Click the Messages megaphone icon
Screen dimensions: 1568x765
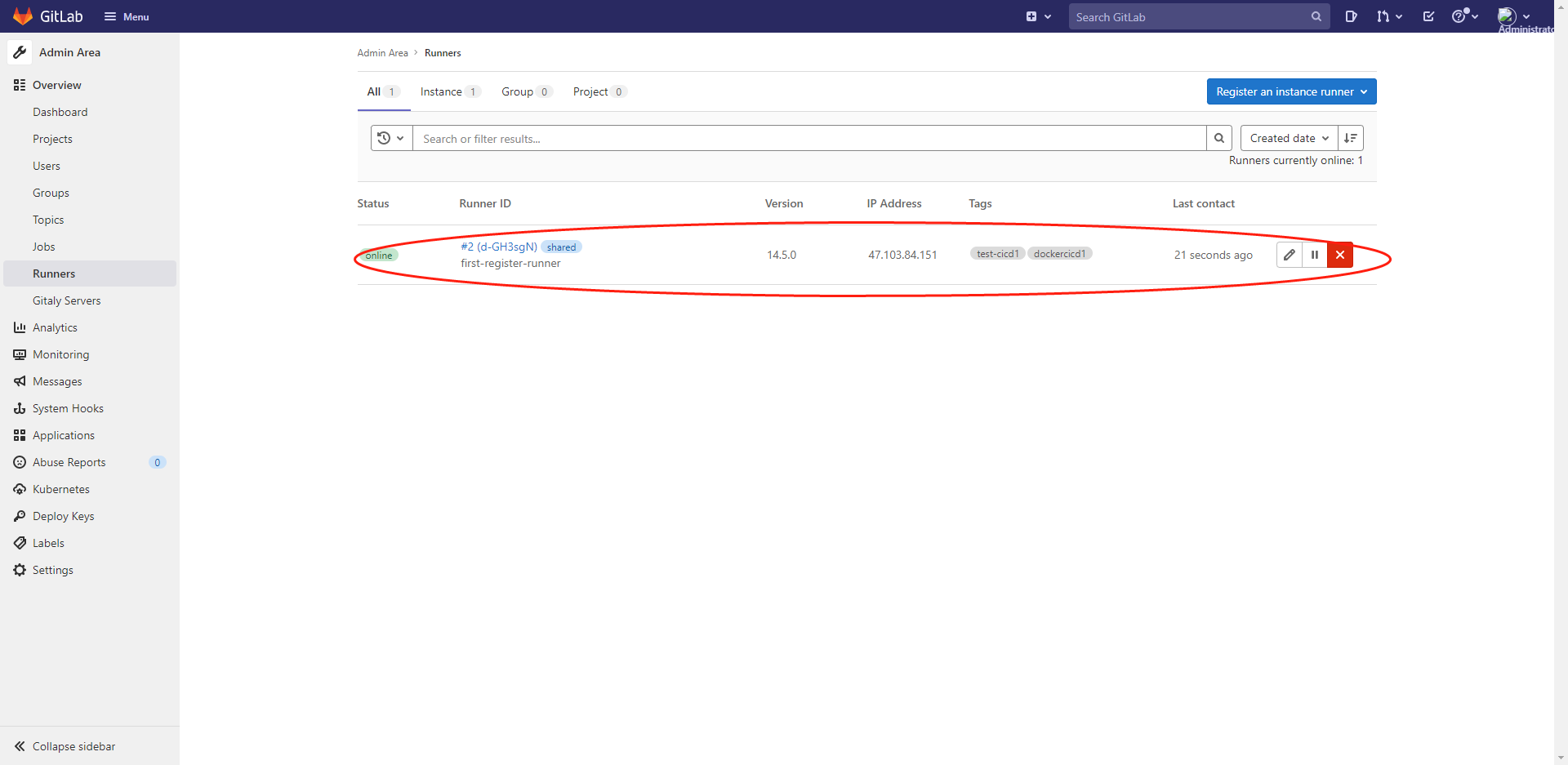pos(20,381)
